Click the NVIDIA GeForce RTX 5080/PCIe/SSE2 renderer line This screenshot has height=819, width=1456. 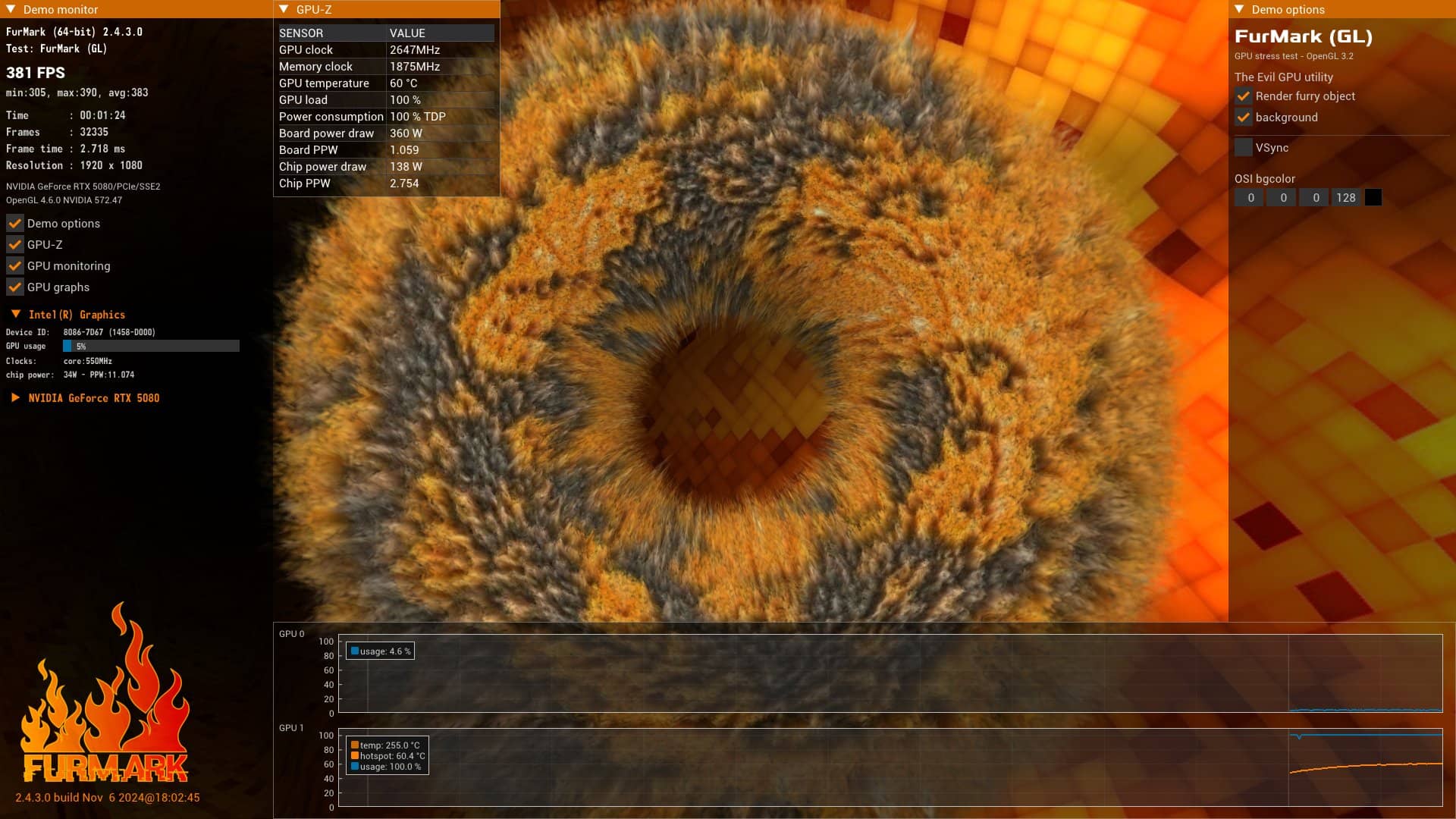(x=83, y=187)
